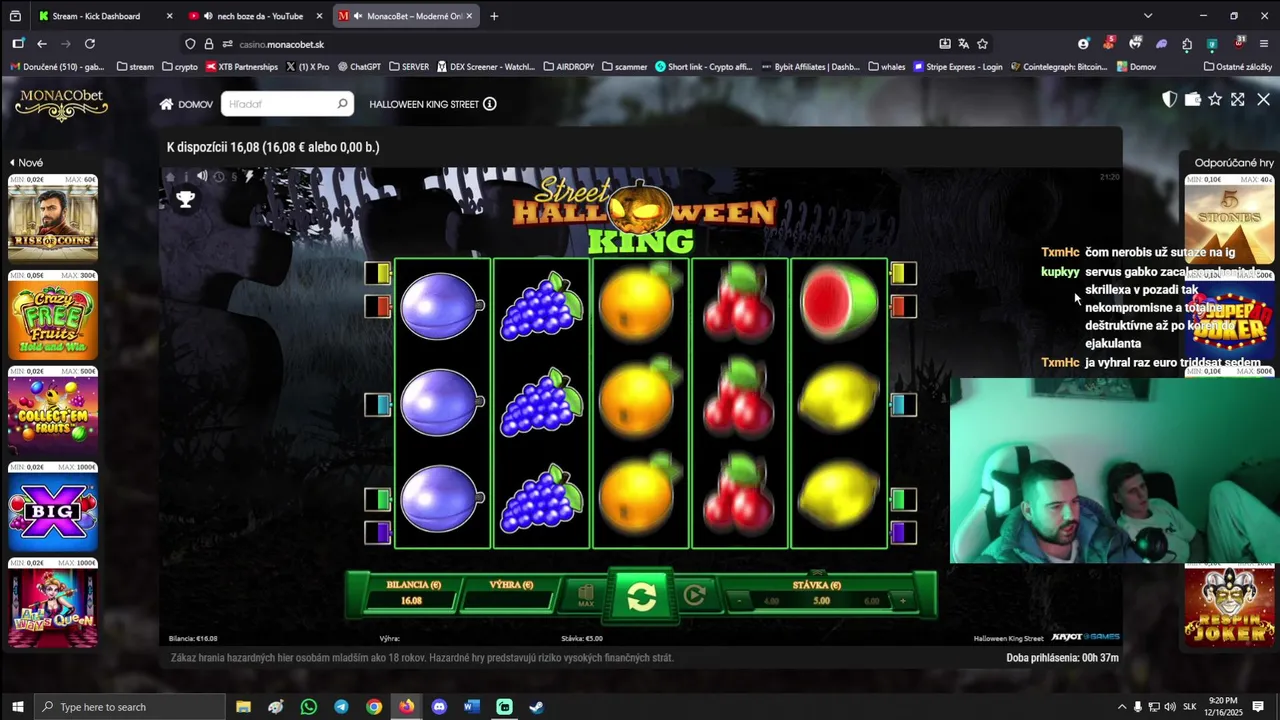Open the Firefox application menu
This screenshot has width=1280, height=720.
click(x=1264, y=44)
